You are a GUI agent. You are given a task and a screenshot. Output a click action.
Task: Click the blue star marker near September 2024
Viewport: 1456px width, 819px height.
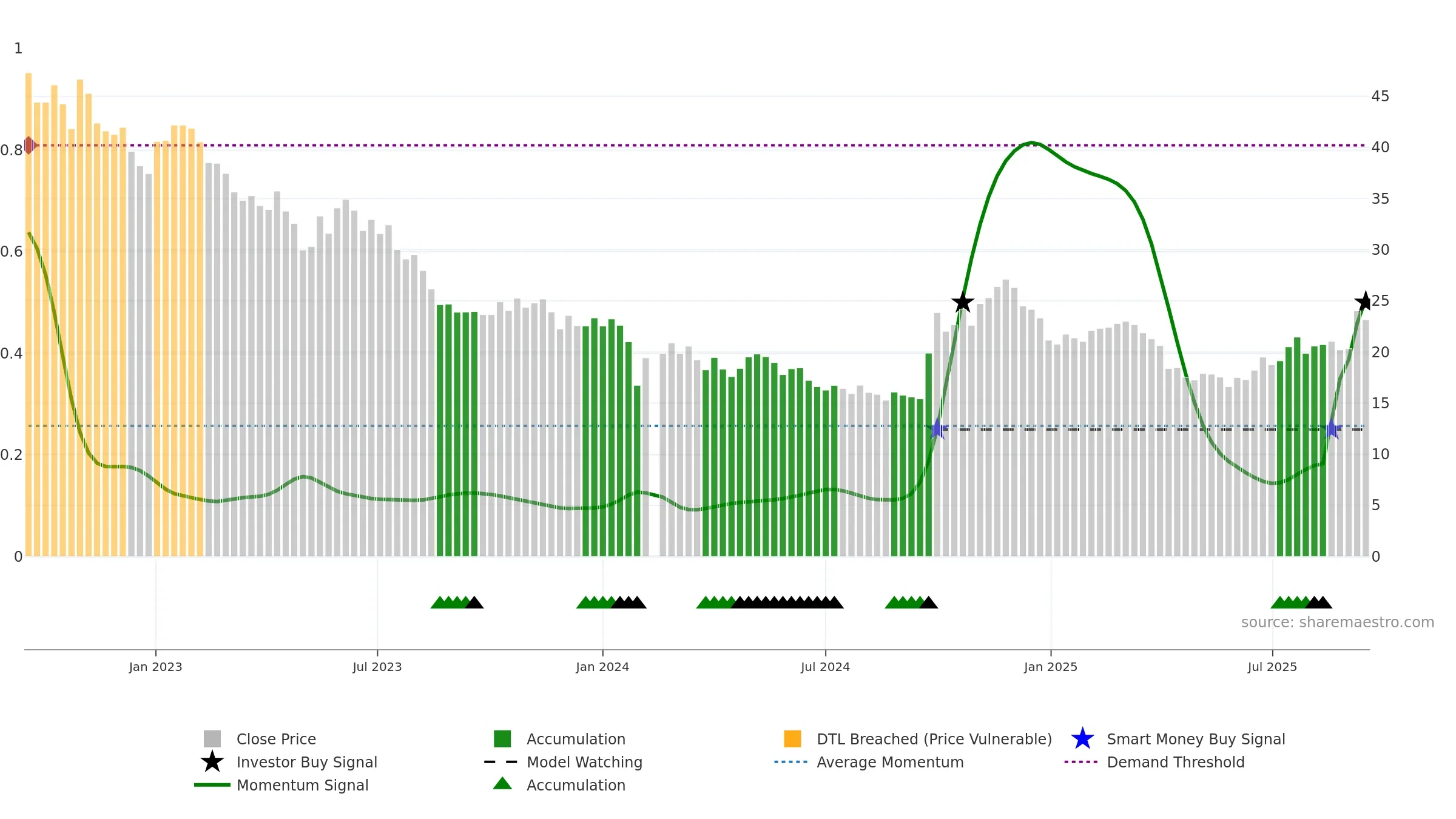(937, 429)
